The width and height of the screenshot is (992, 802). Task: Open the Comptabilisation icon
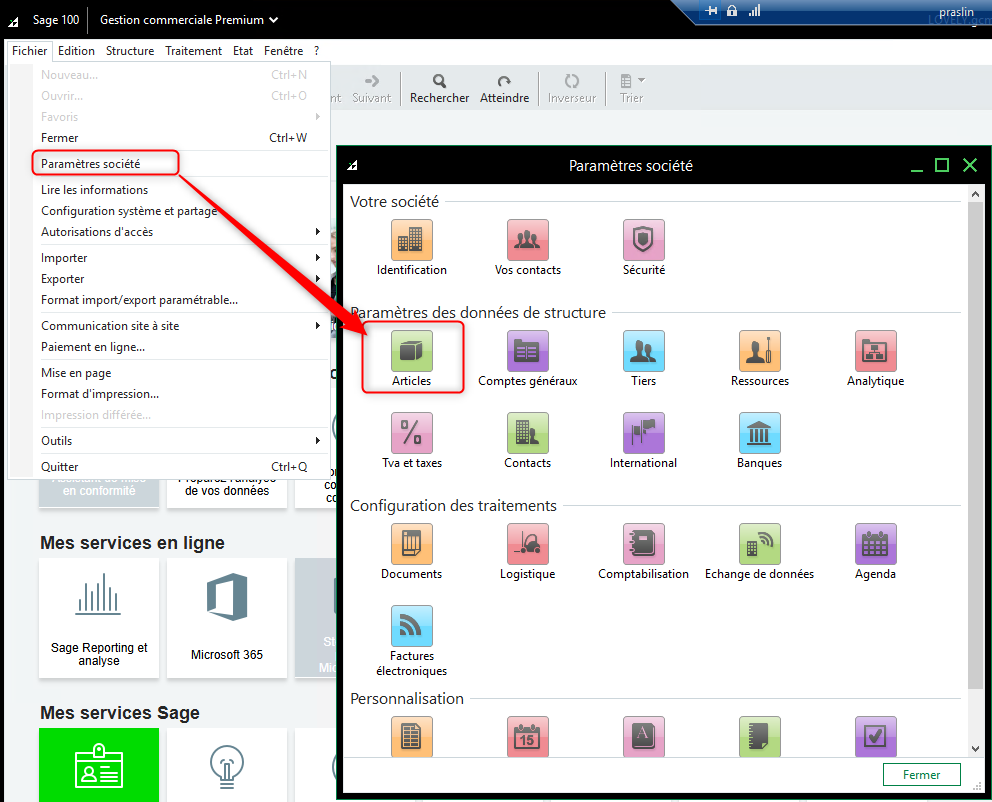click(643, 544)
